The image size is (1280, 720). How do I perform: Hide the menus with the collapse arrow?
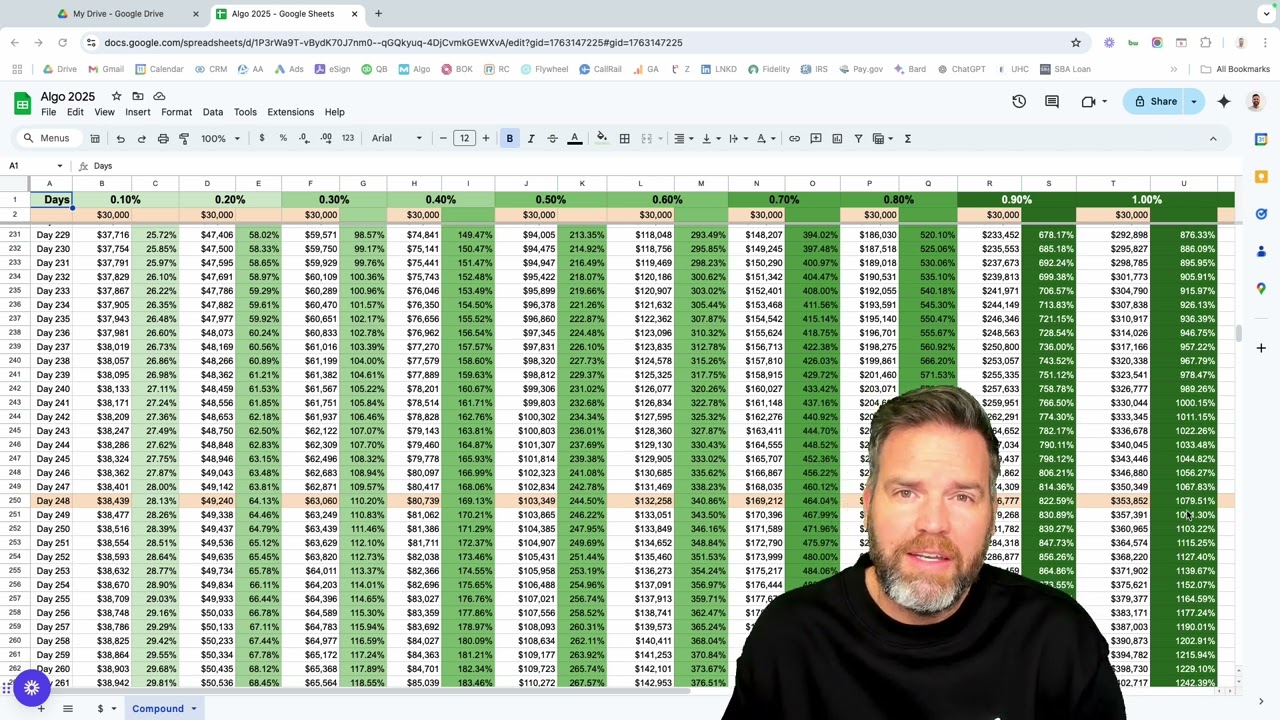click(x=1213, y=139)
